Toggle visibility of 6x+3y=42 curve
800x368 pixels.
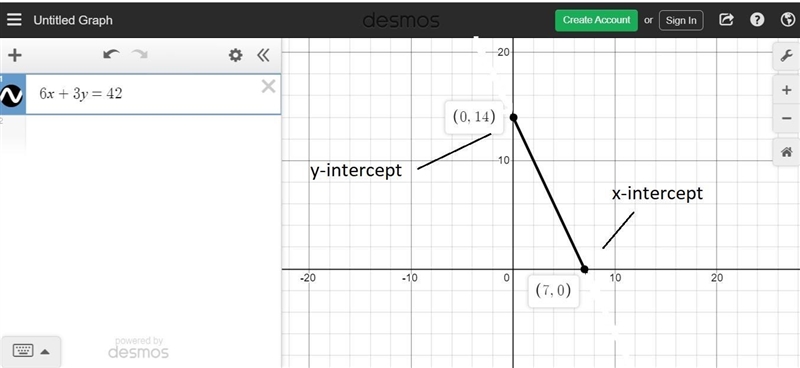(11, 95)
